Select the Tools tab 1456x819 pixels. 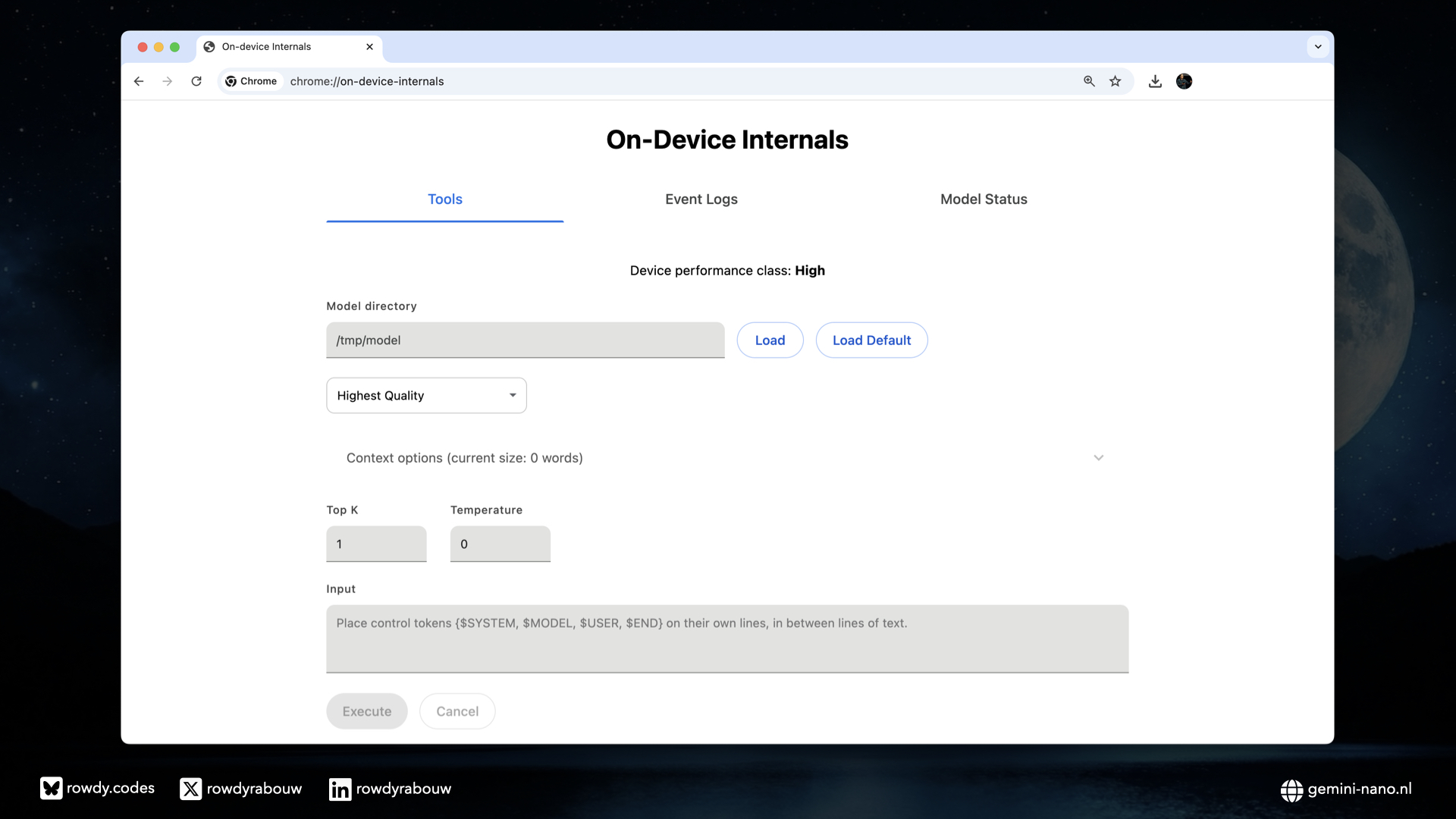pos(444,199)
